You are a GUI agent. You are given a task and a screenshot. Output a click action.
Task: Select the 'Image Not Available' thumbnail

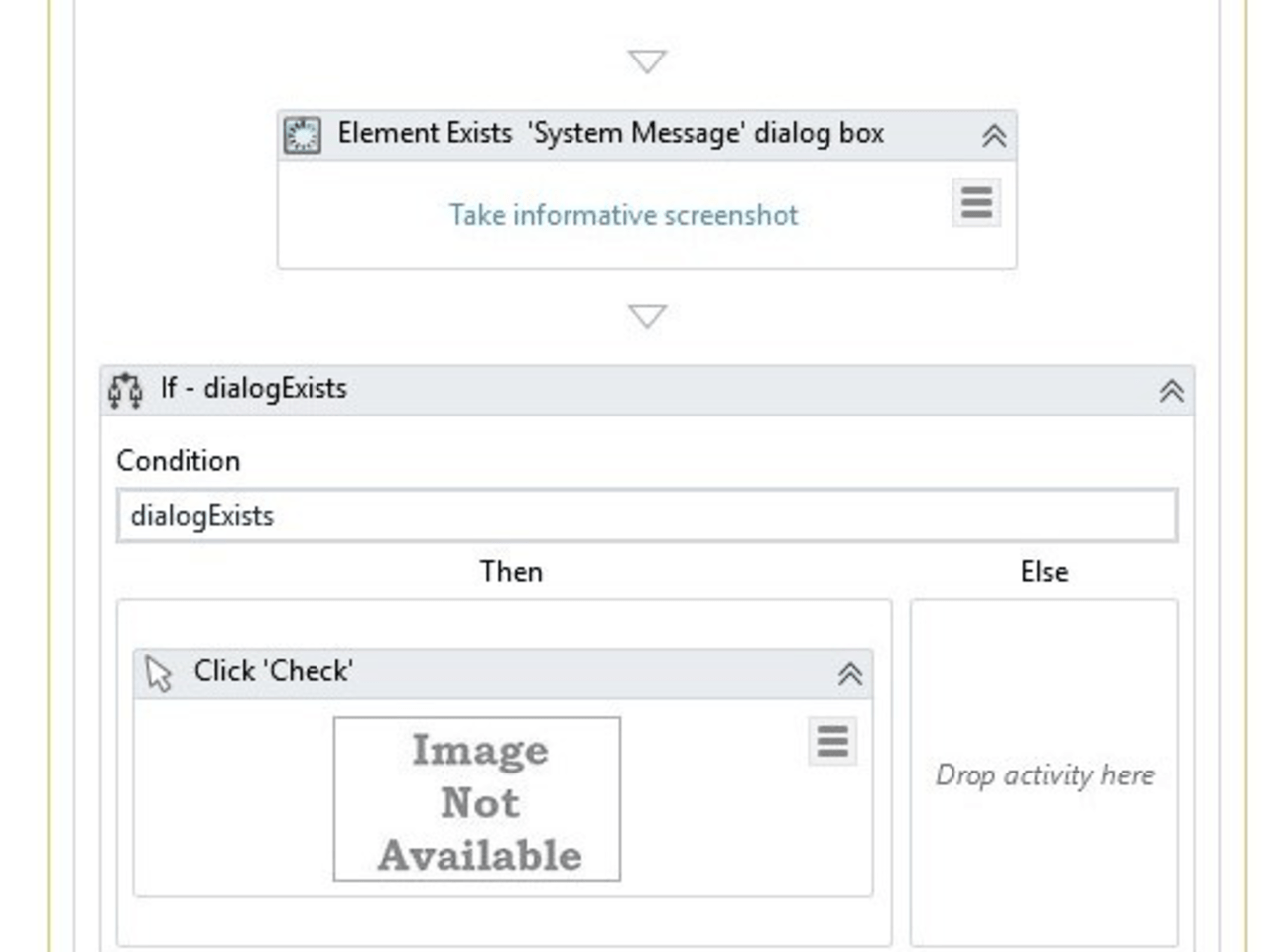[477, 799]
